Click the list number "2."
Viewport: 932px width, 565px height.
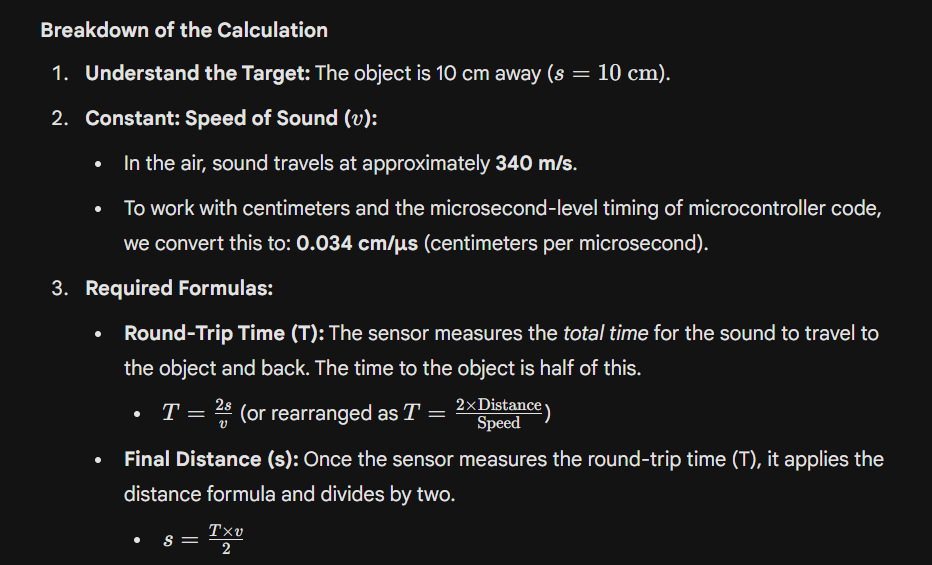[x=60, y=118]
